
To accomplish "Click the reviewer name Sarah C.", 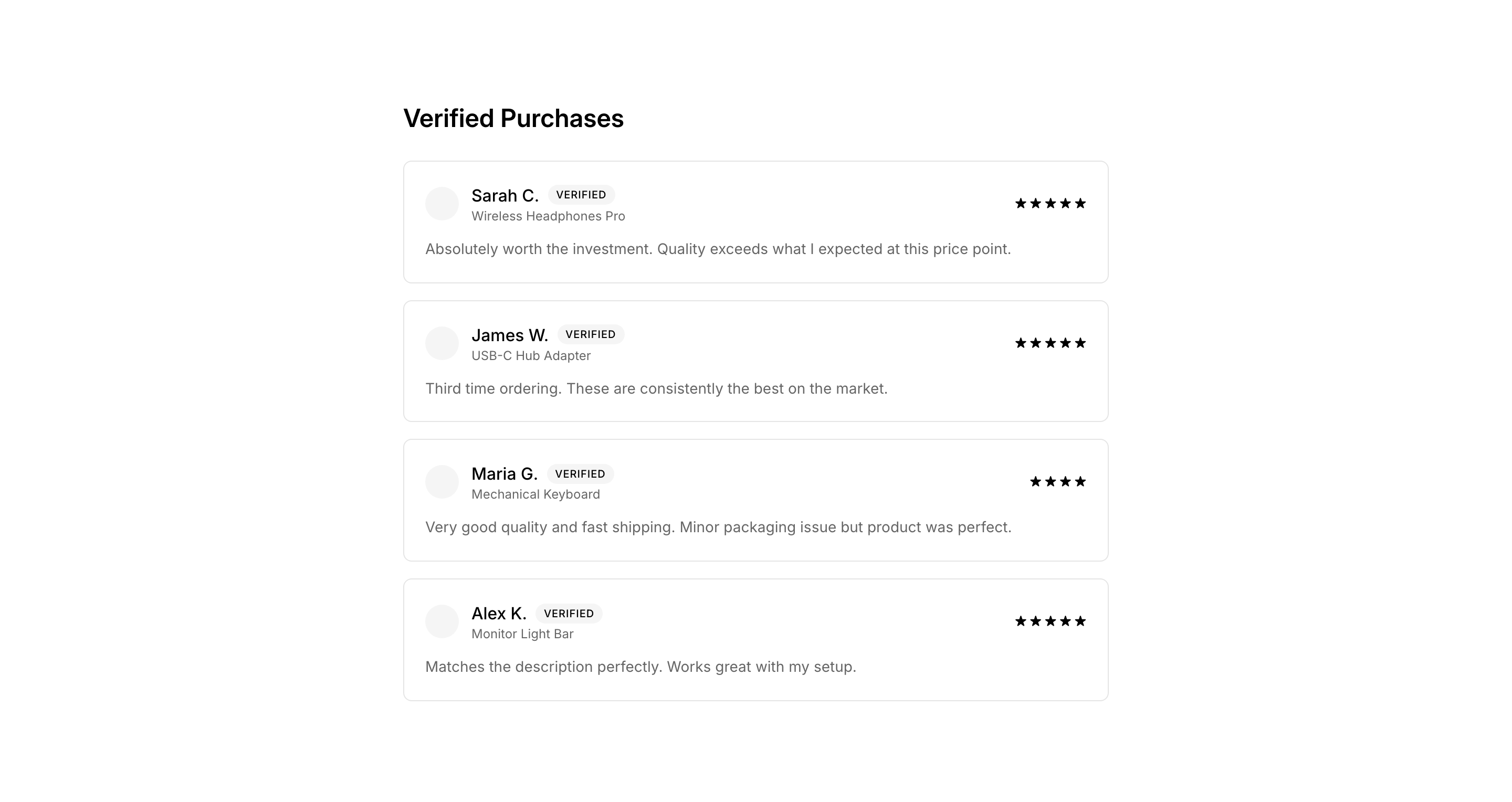I will click(505, 195).
